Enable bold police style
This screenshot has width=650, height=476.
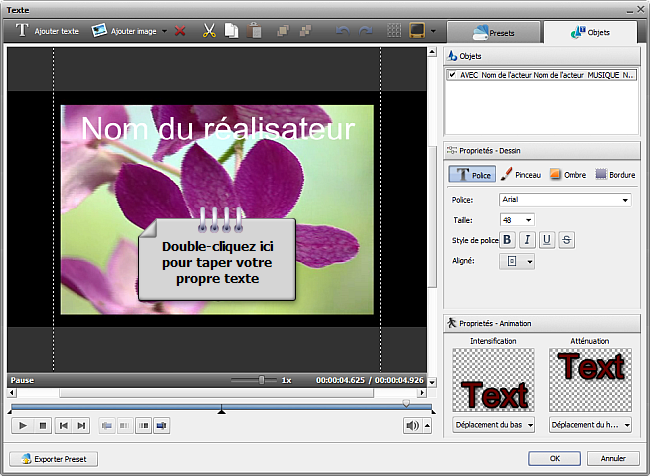click(506, 240)
